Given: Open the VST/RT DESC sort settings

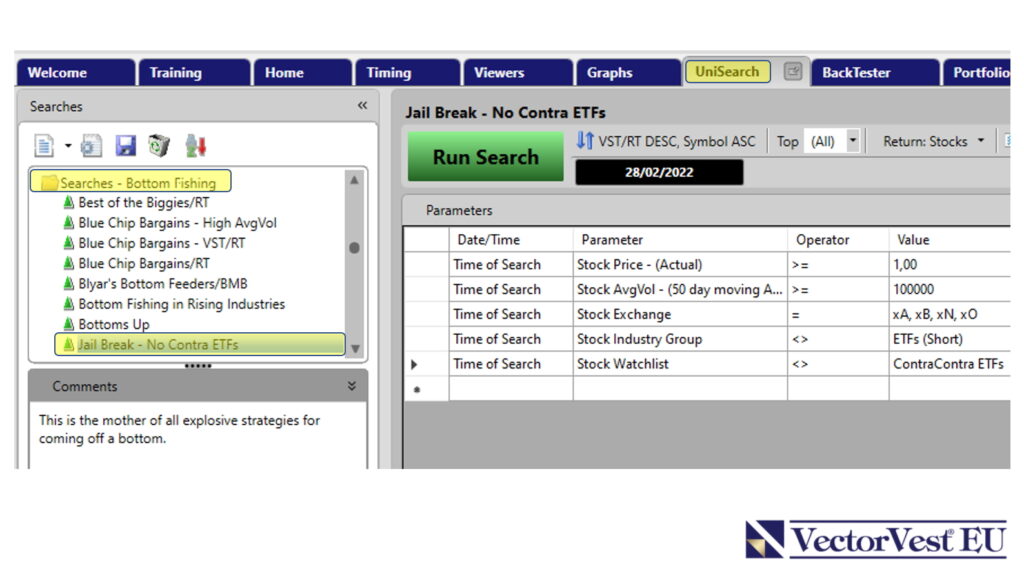Looking at the screenshot, I should (677, 141).
